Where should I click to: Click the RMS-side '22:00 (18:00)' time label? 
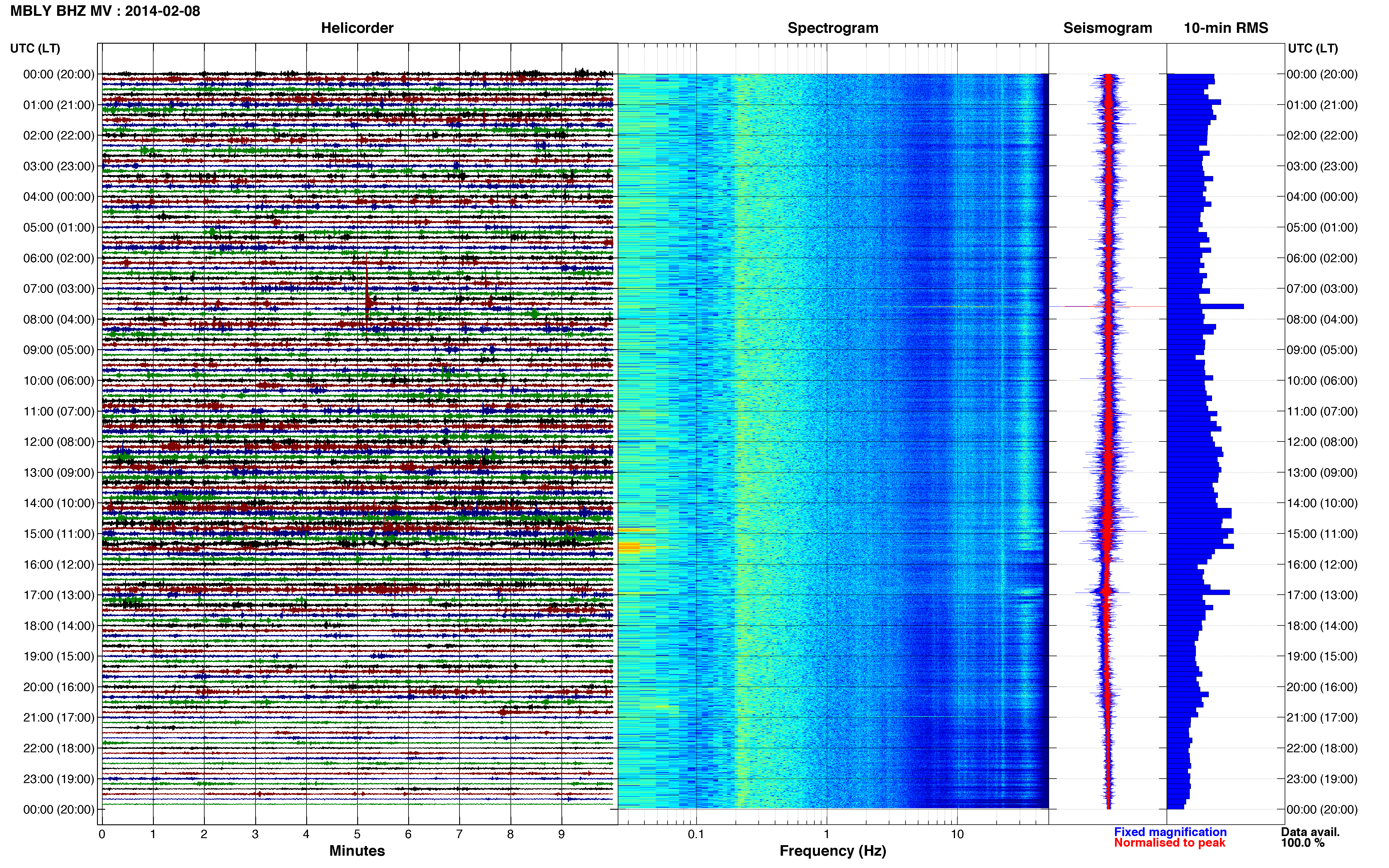(x=1322, y=748)
